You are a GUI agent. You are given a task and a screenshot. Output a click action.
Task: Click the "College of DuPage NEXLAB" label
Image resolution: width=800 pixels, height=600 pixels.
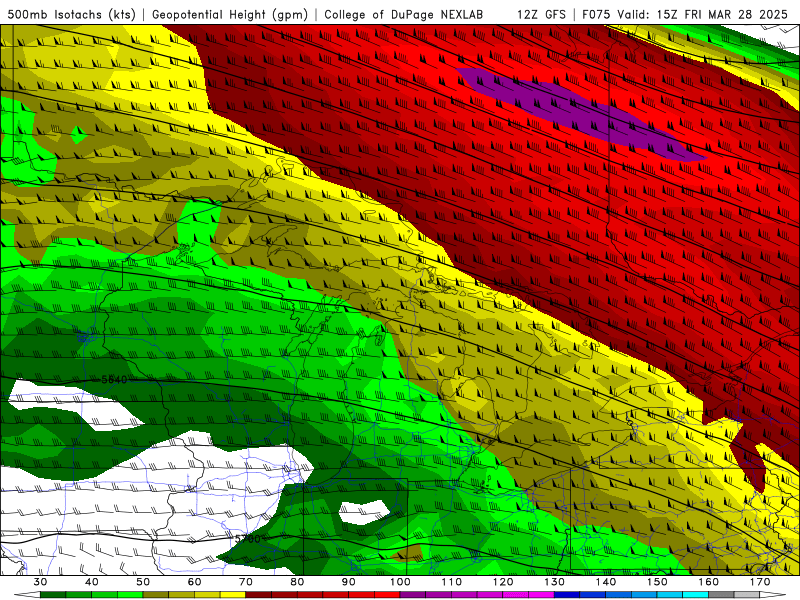coord(404,14)
